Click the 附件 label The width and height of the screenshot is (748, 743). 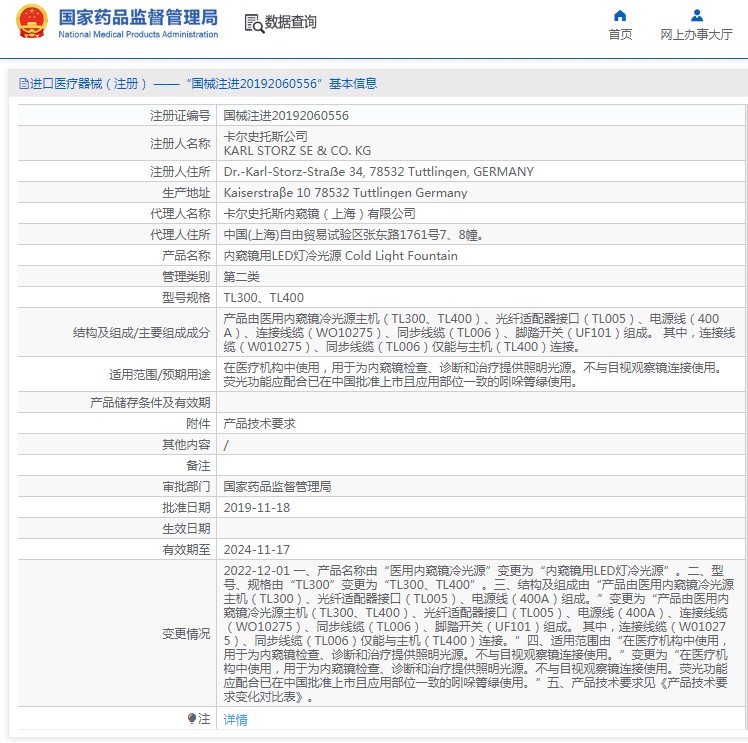click(x=198, y=423)
